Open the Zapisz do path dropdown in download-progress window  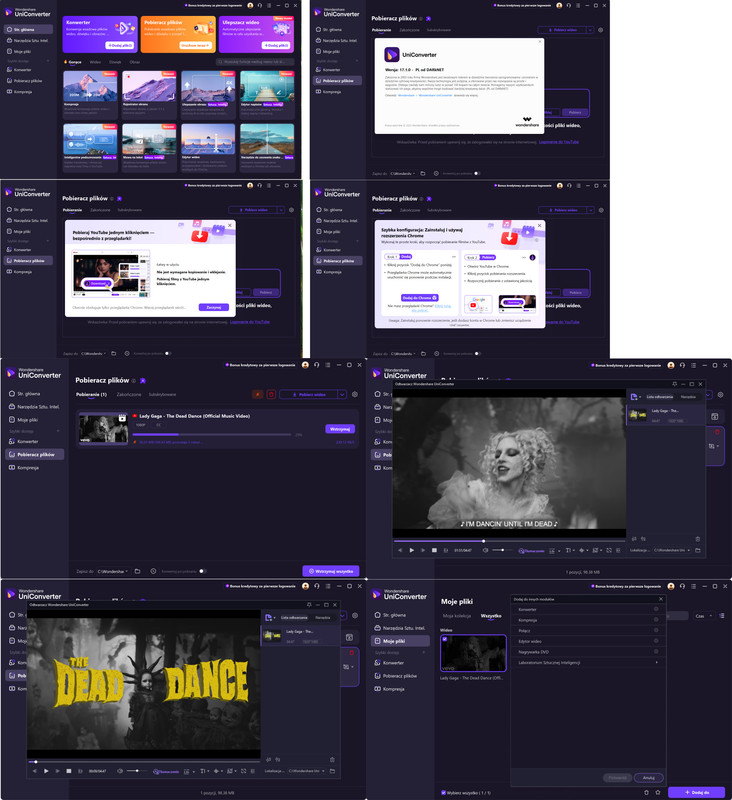pyautogui.click(x=113, y=571)
